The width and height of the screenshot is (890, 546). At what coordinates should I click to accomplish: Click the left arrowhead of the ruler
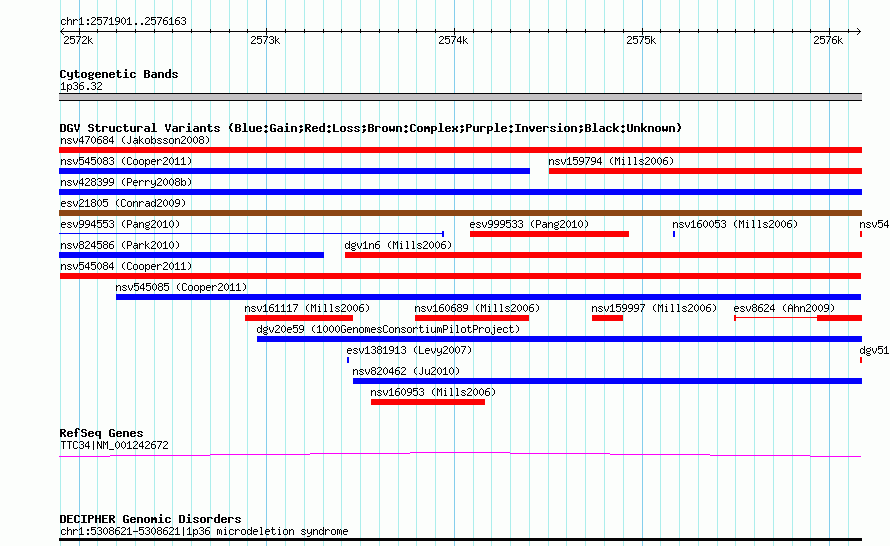click(62, 31)
